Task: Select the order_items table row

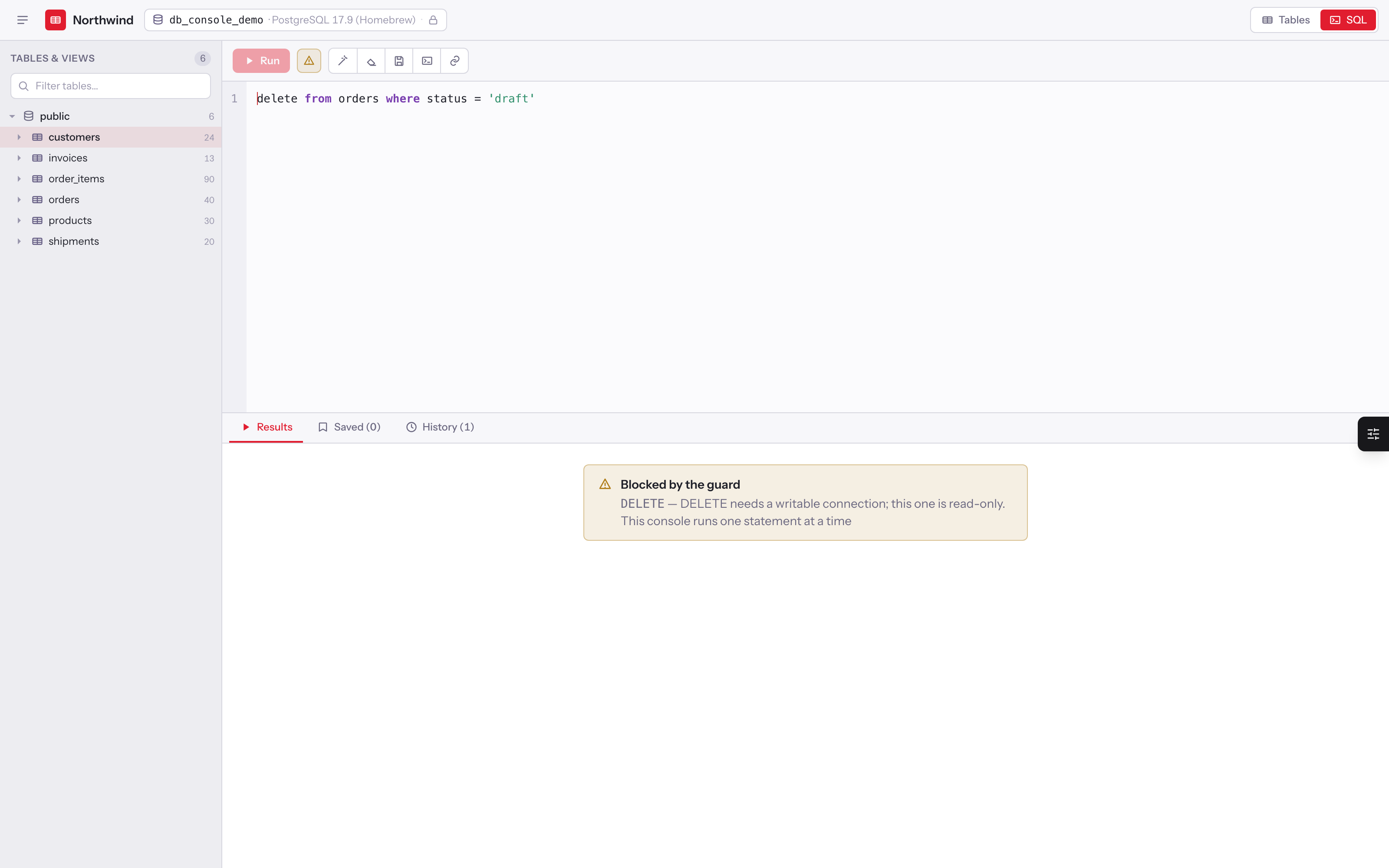Action: click(111, 179)
